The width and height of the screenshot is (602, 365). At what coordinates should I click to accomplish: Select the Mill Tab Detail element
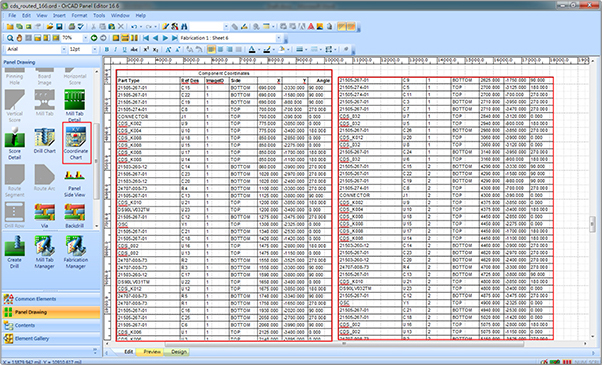[74, 106]
